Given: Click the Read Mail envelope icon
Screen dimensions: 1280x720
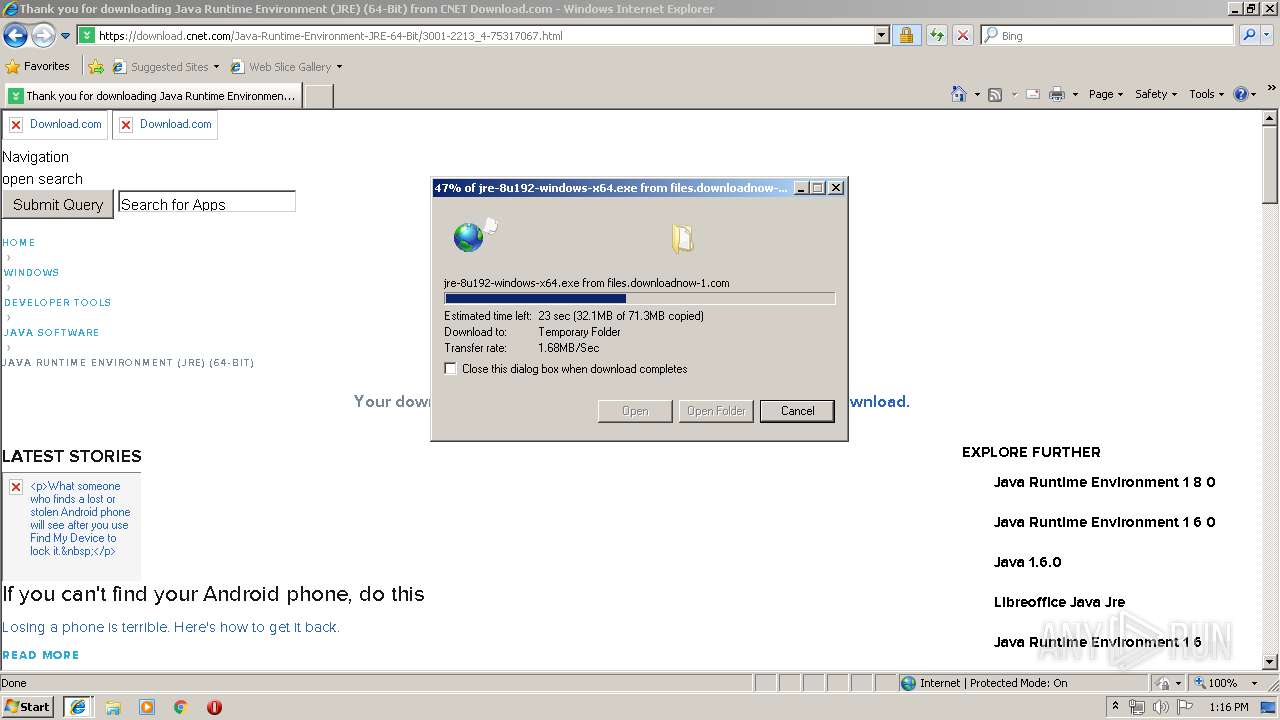Looking at the screenshot, I should (1033, 94).
